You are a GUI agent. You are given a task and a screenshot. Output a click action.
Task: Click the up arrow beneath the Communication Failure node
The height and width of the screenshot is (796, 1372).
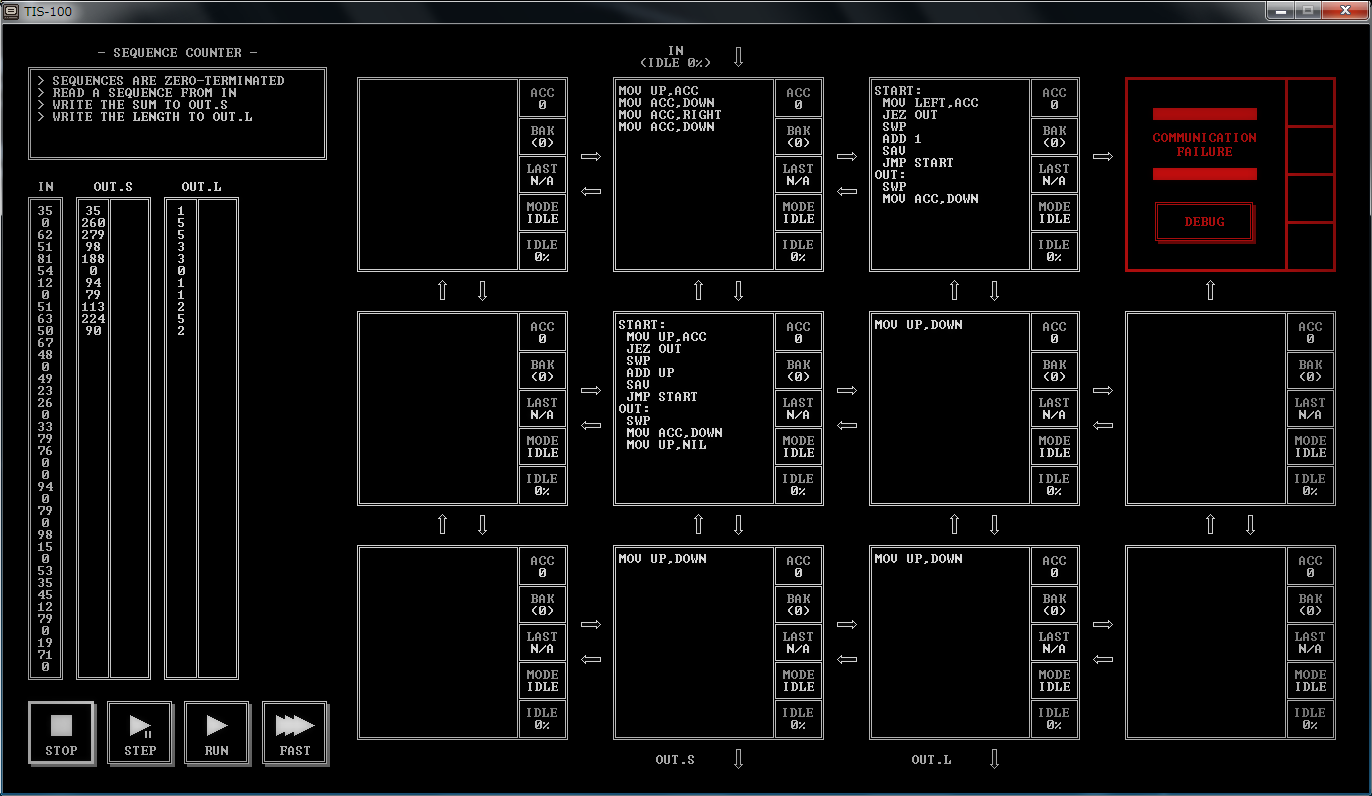point(1210,291)
